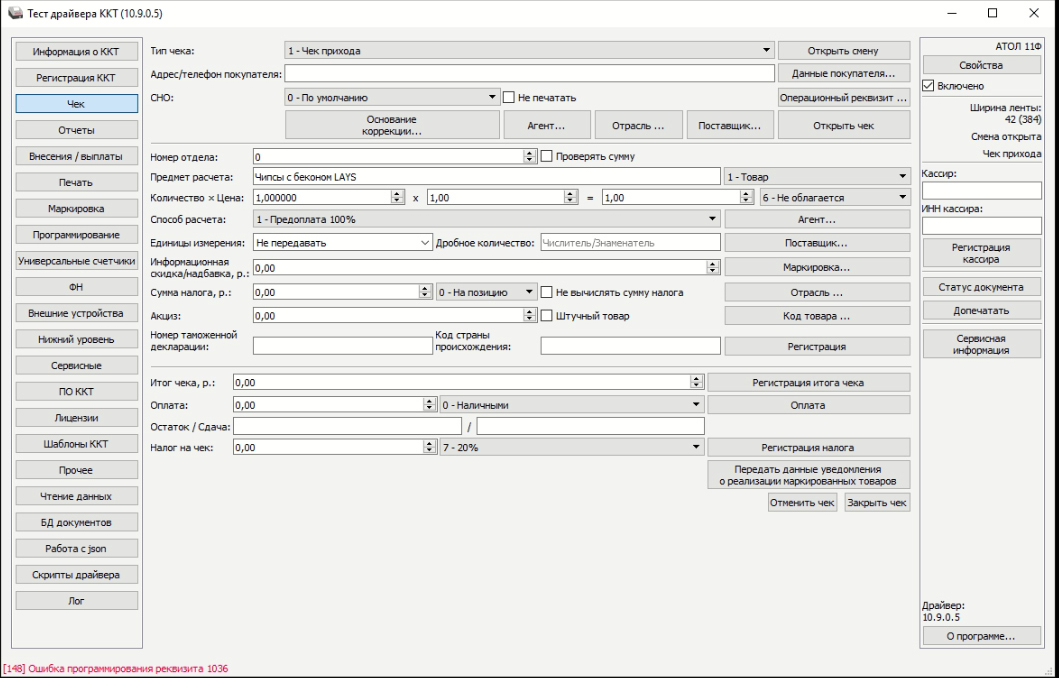This screenshot has height=678, width=1059.
Task: Click the Закрыть чек button
Action: (876, 503)
